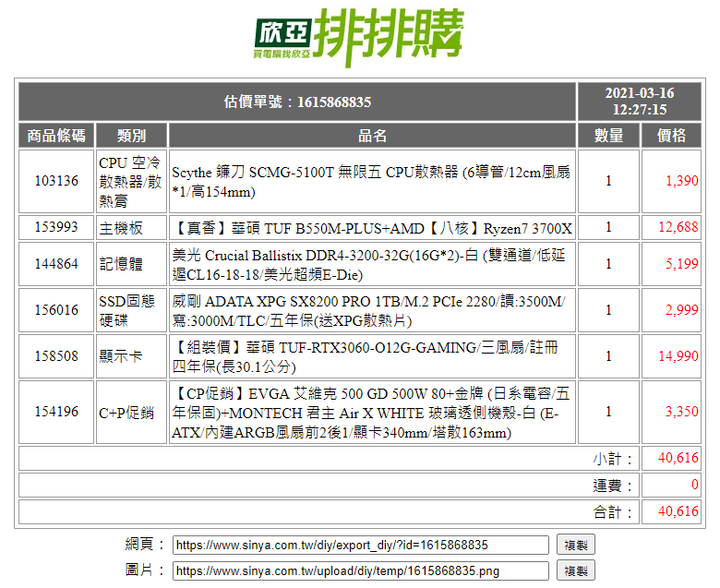Click the CPU 空冷散熱器/散熱膏 category cell
720x588 pixels.
[x=131, y=181]
